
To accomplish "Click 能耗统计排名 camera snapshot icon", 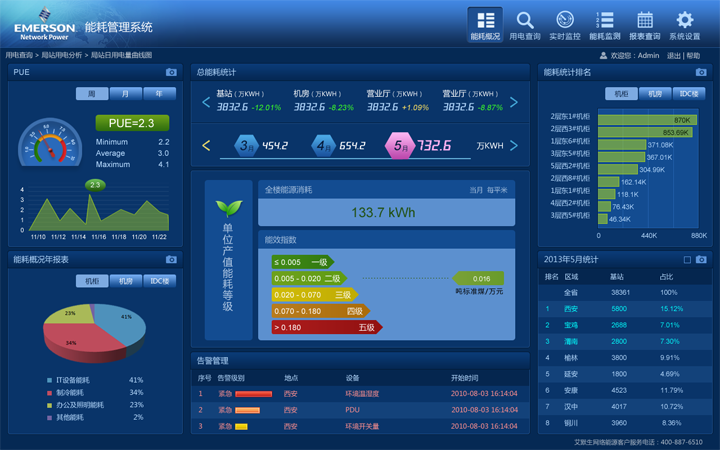I will pyautogui.click(x=701, y=72).
